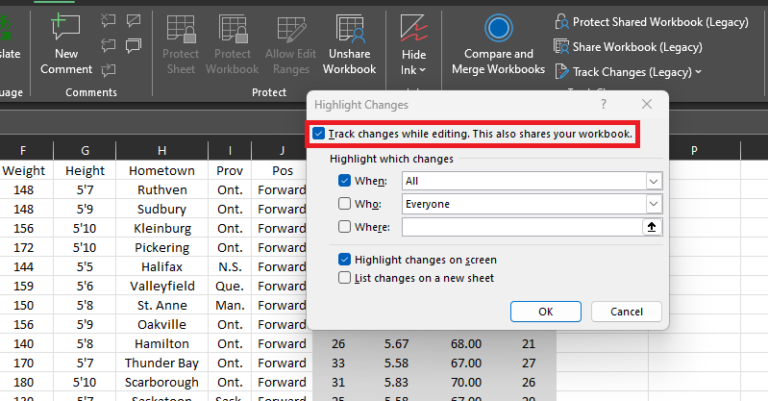768x401 pixels.
Task: Click OK in Highlight Changes dialog
Action: [x=546, y=311]
